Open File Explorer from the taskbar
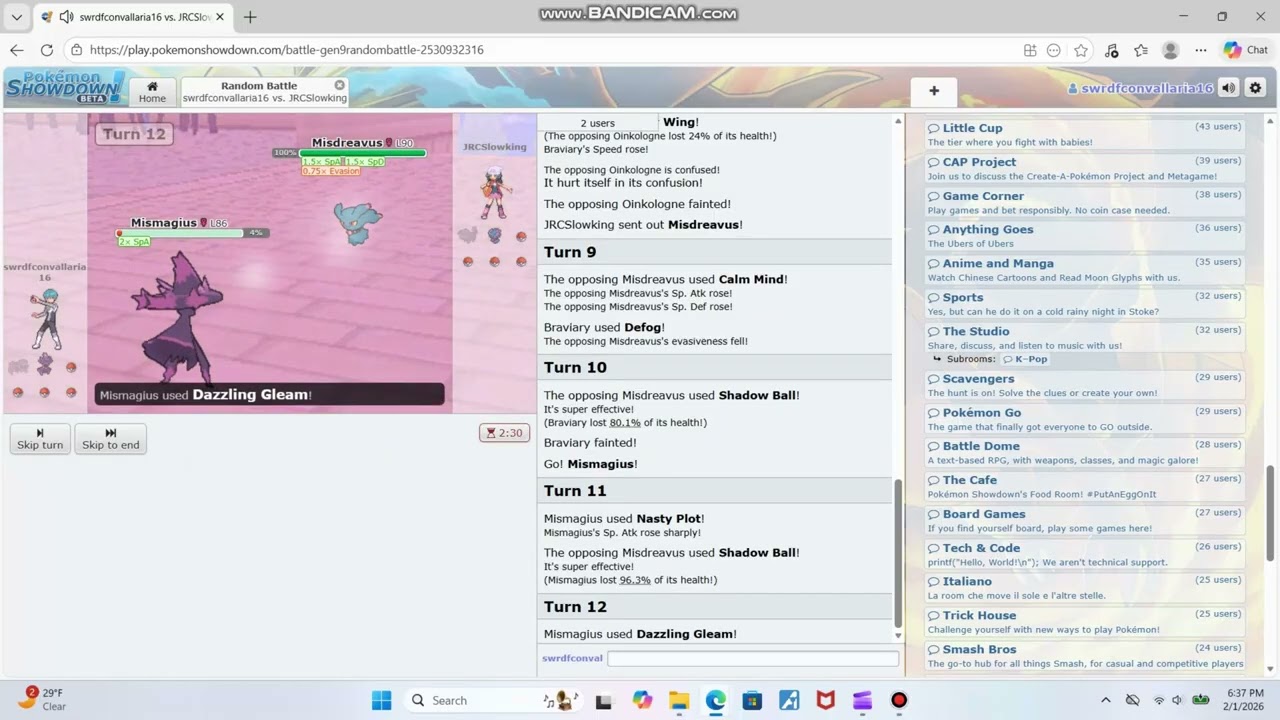The image size is (1280, 720). [679, 700]
